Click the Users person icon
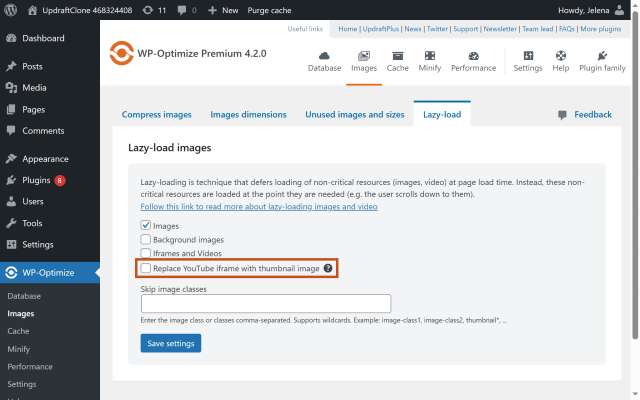Screen dimensions: 640x400 coord(11,202)
